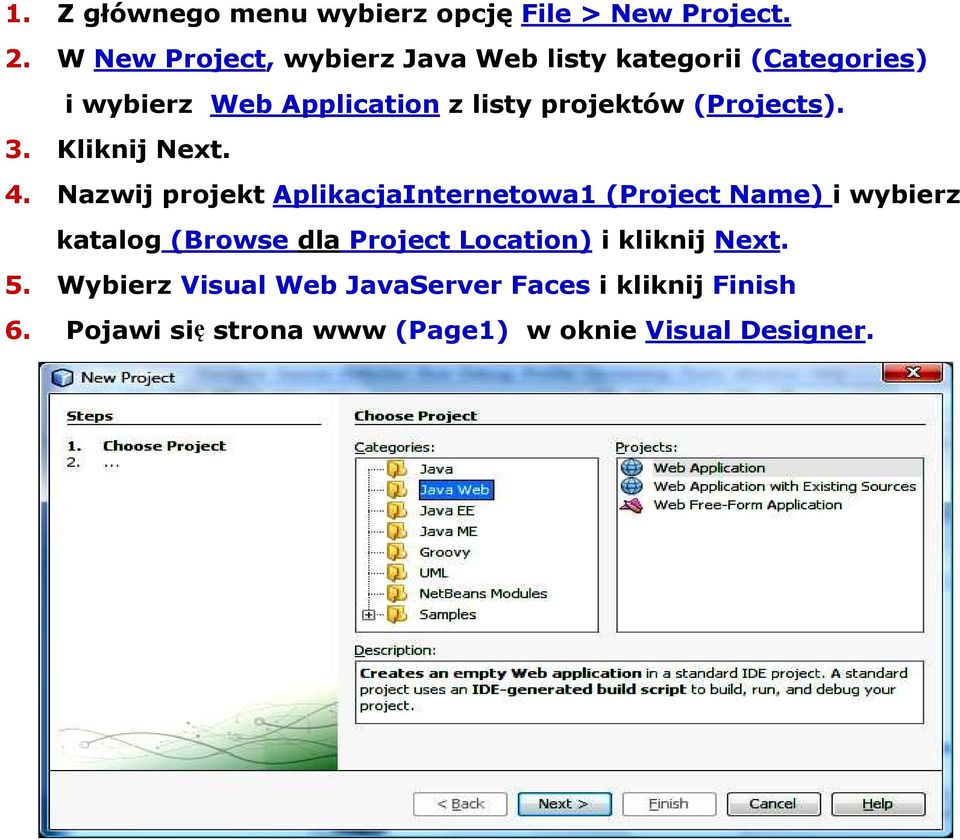Select the Samples category

point(448,615)
